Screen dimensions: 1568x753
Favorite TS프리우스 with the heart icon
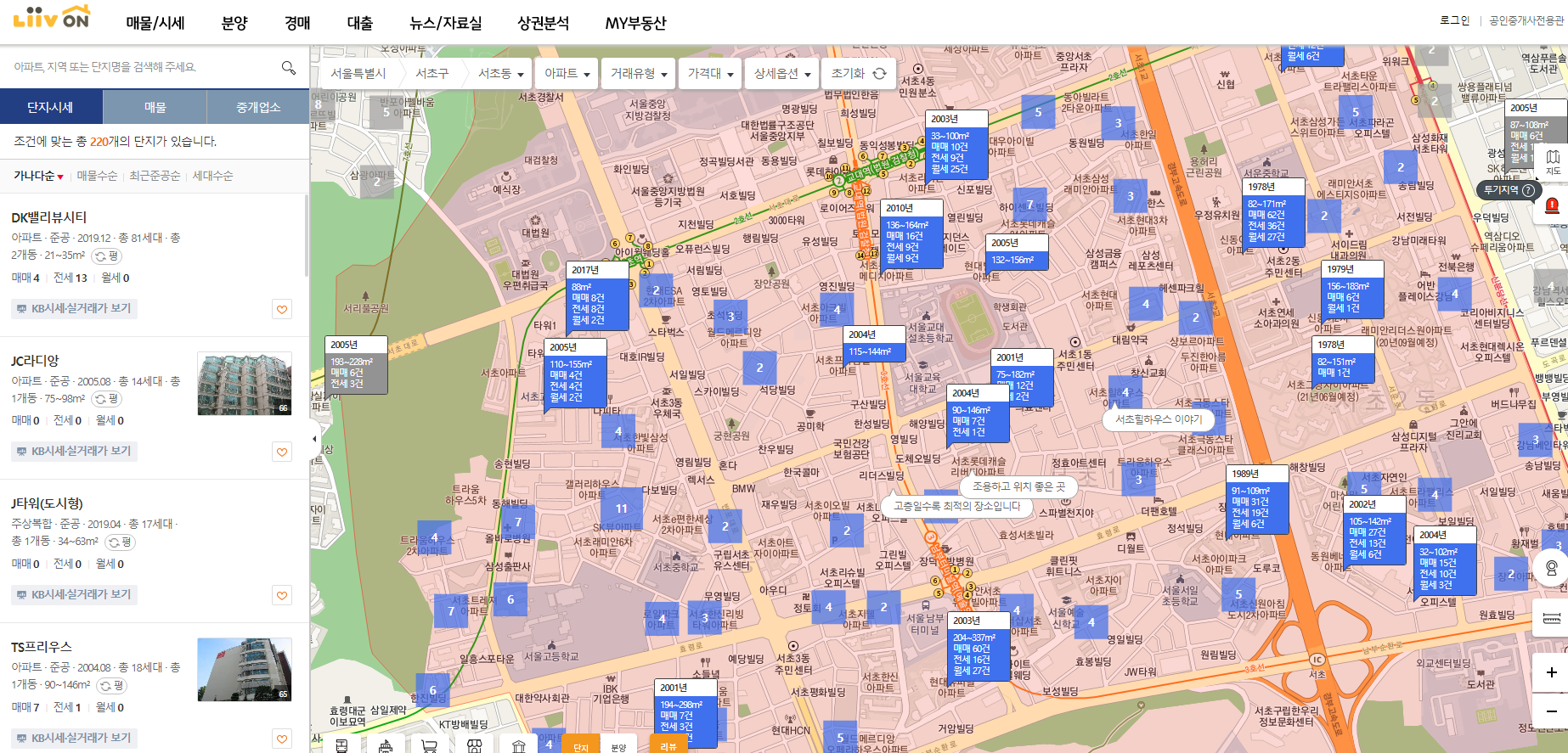click(x=282, y=739)
